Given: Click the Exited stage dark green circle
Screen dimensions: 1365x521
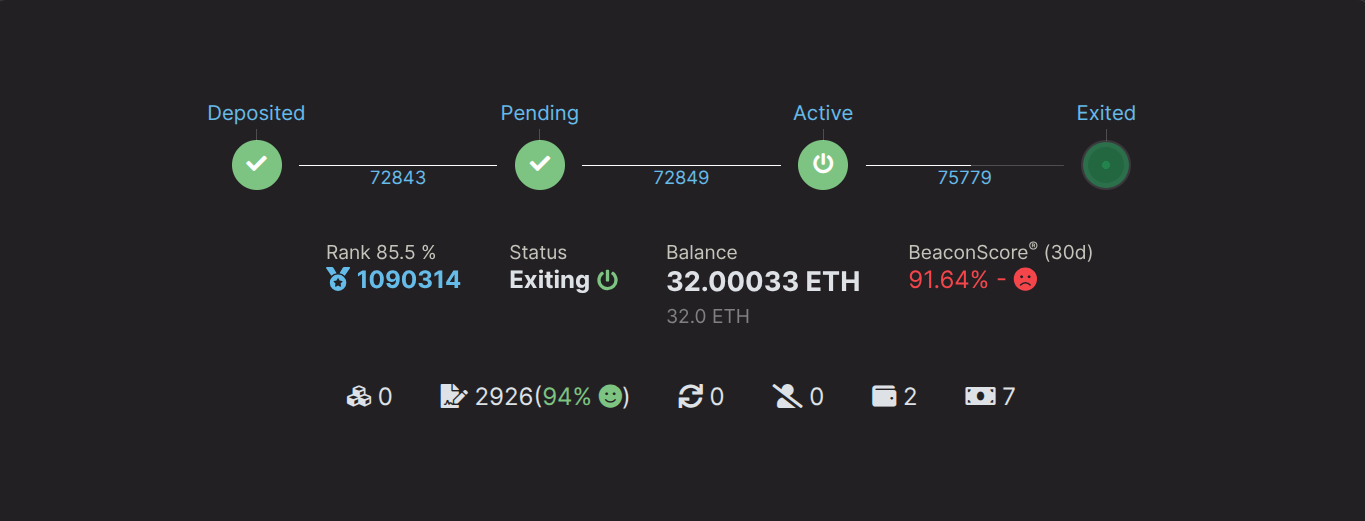Looking at the screenshot, I should 1106,165.
